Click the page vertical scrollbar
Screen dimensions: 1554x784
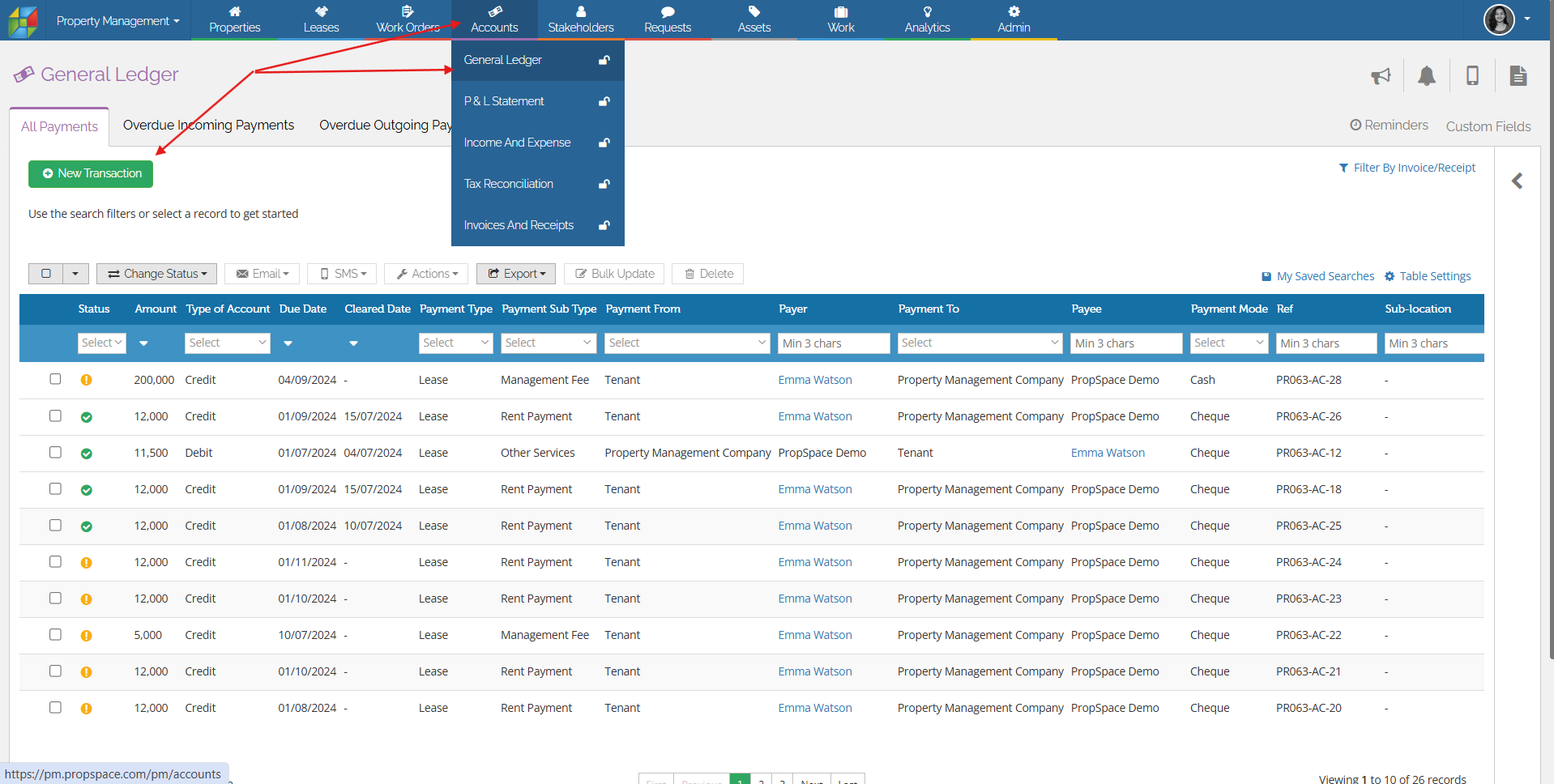pyautogui.click(x=1550, y=324)
